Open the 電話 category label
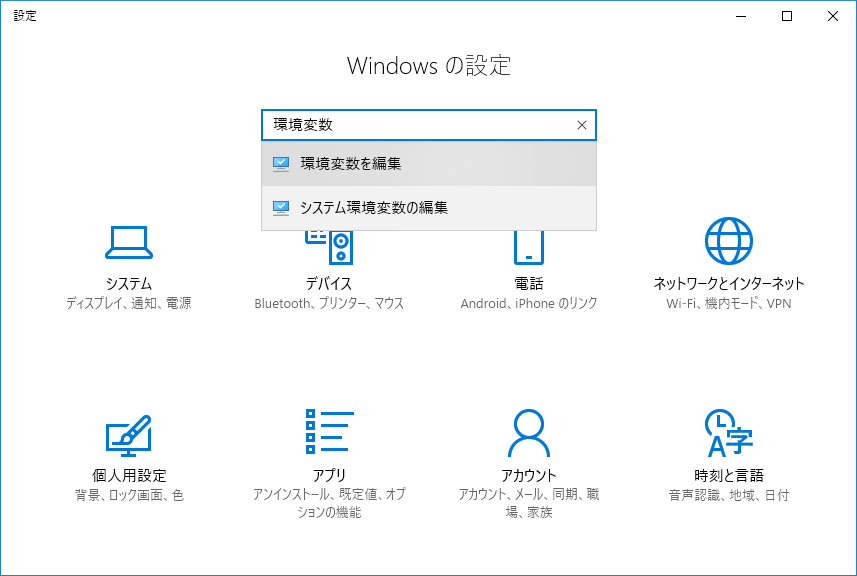The width and height of the screenshot is (857, 576). [529, 284]
